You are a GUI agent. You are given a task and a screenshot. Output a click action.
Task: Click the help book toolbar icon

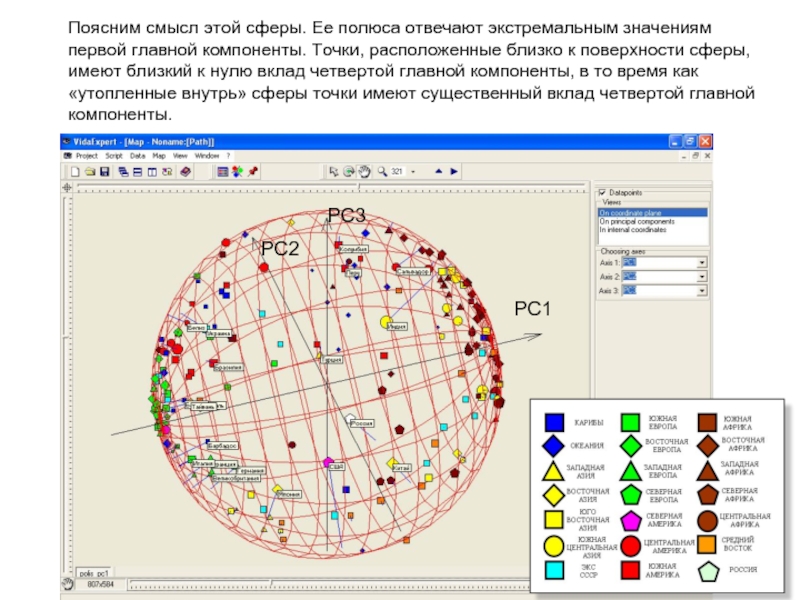point(185,171)
